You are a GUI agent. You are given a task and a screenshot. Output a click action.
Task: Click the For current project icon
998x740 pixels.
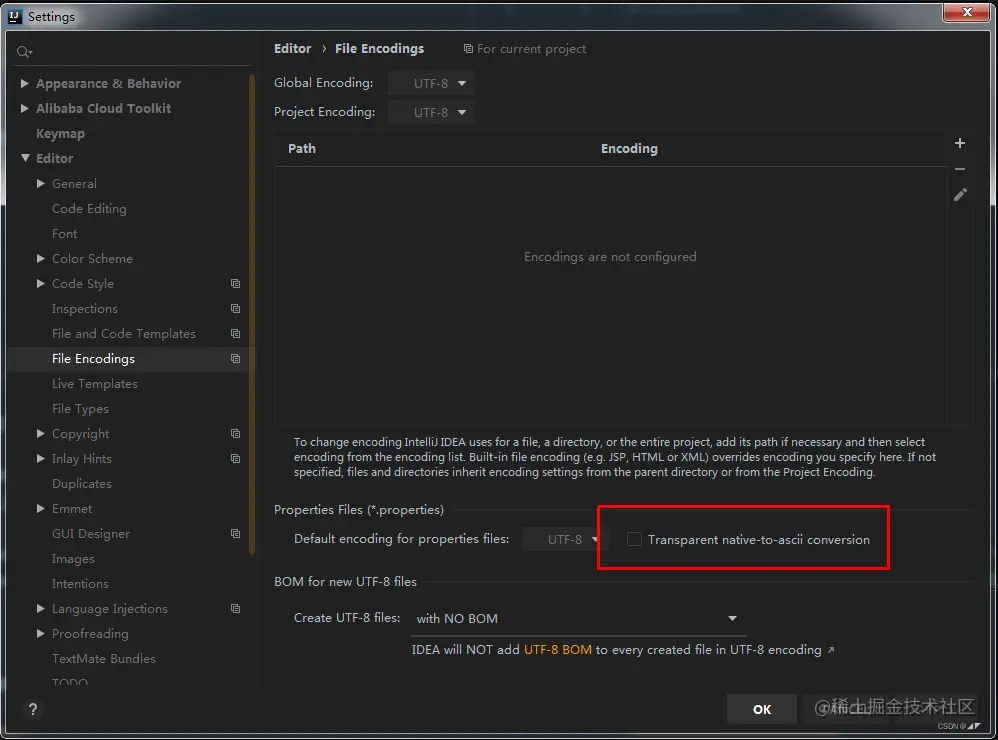click(468, 49)
